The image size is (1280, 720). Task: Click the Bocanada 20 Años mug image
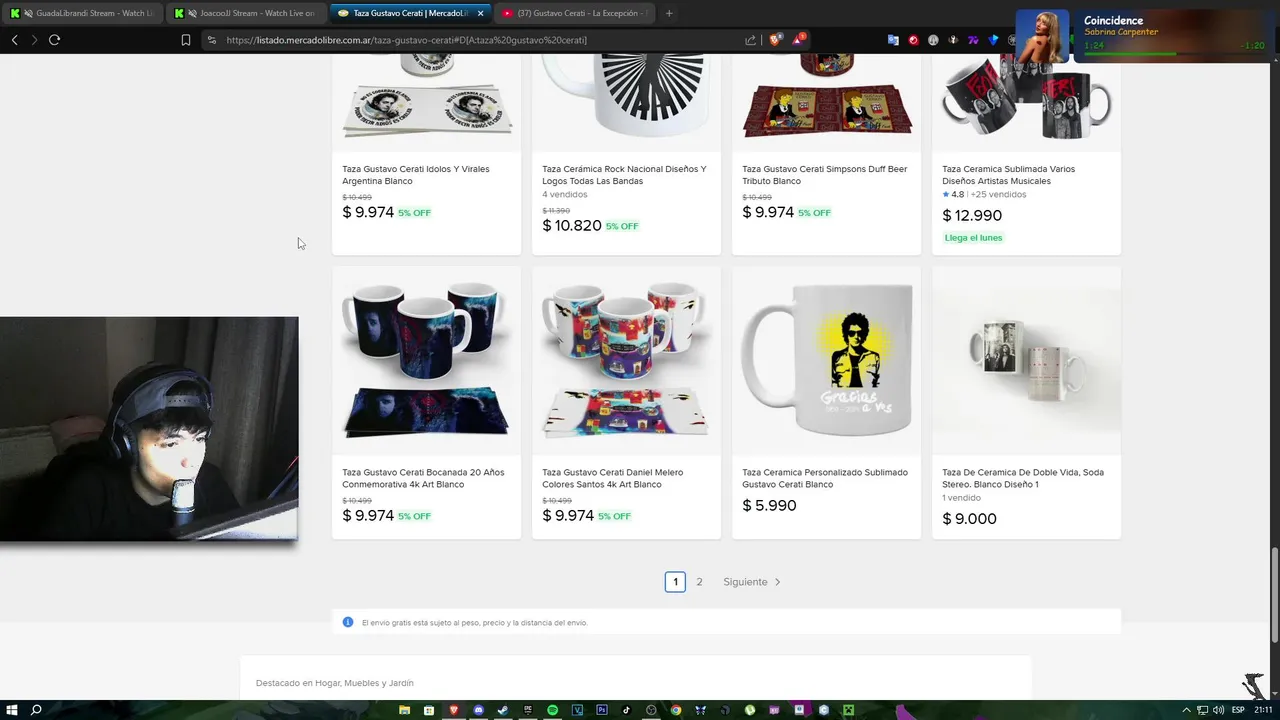(426, 360)
